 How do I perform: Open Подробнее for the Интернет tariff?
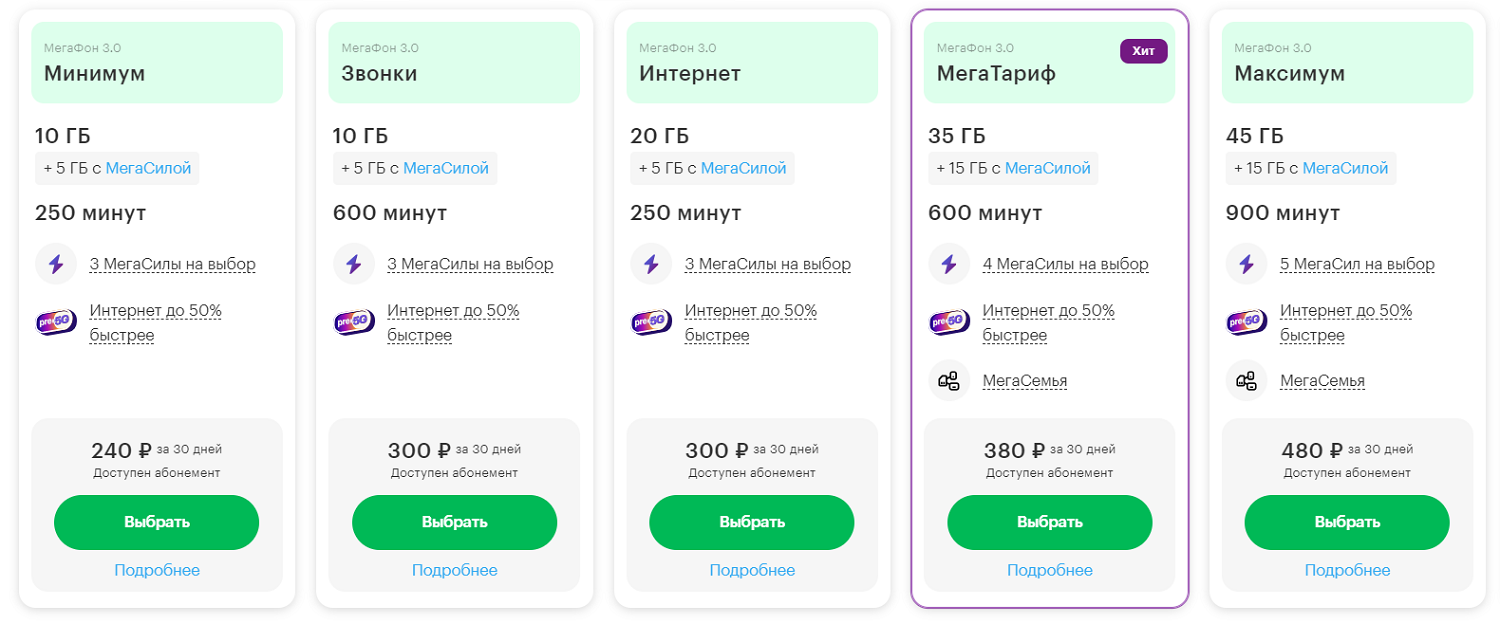click(x=752, y=570)
